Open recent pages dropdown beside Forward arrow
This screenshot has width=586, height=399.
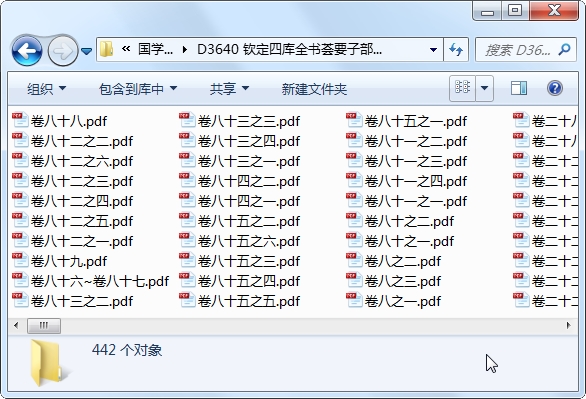(x=86, y=51)
